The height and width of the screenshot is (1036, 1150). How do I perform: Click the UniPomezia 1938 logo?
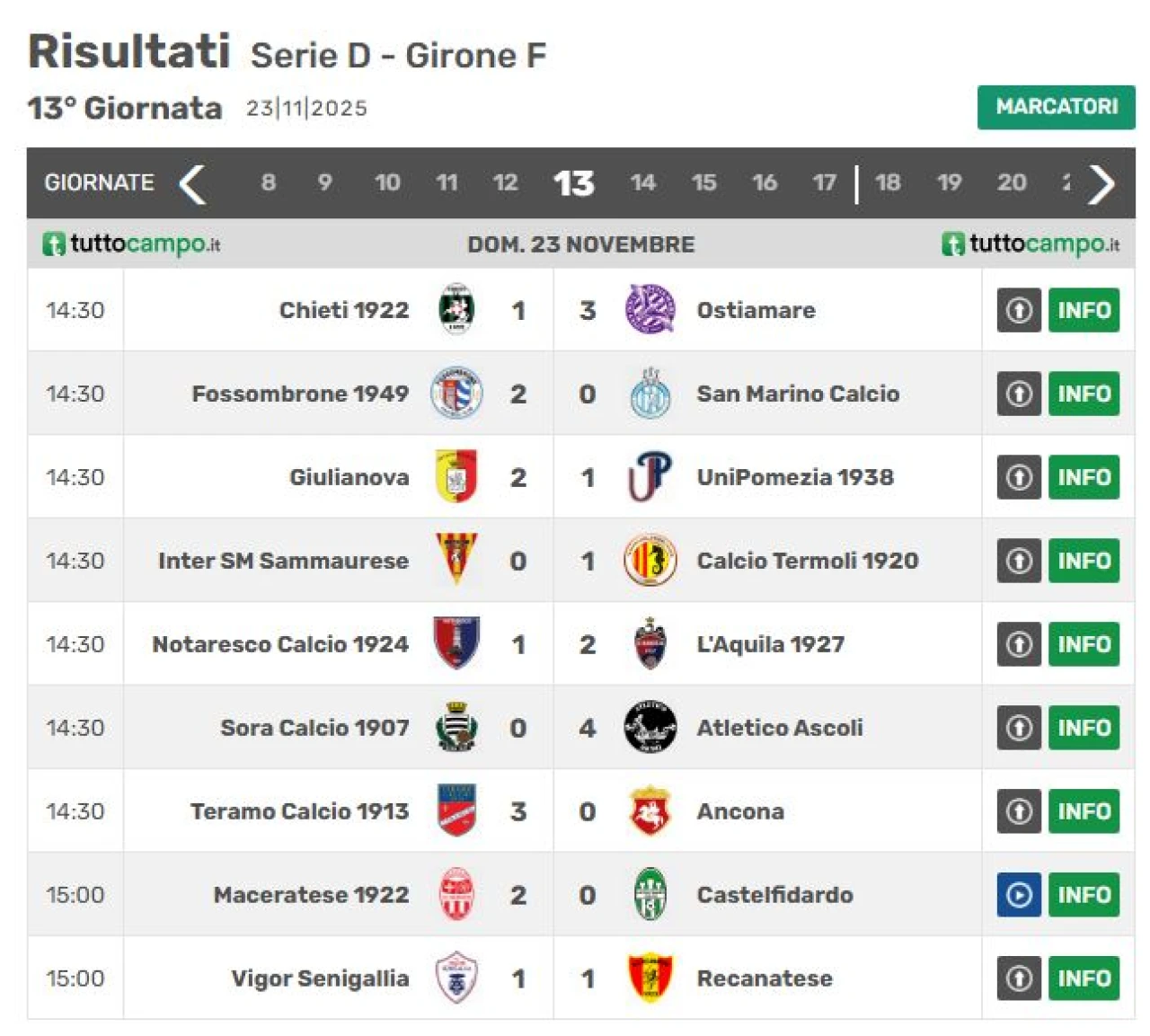pos(650,477)
